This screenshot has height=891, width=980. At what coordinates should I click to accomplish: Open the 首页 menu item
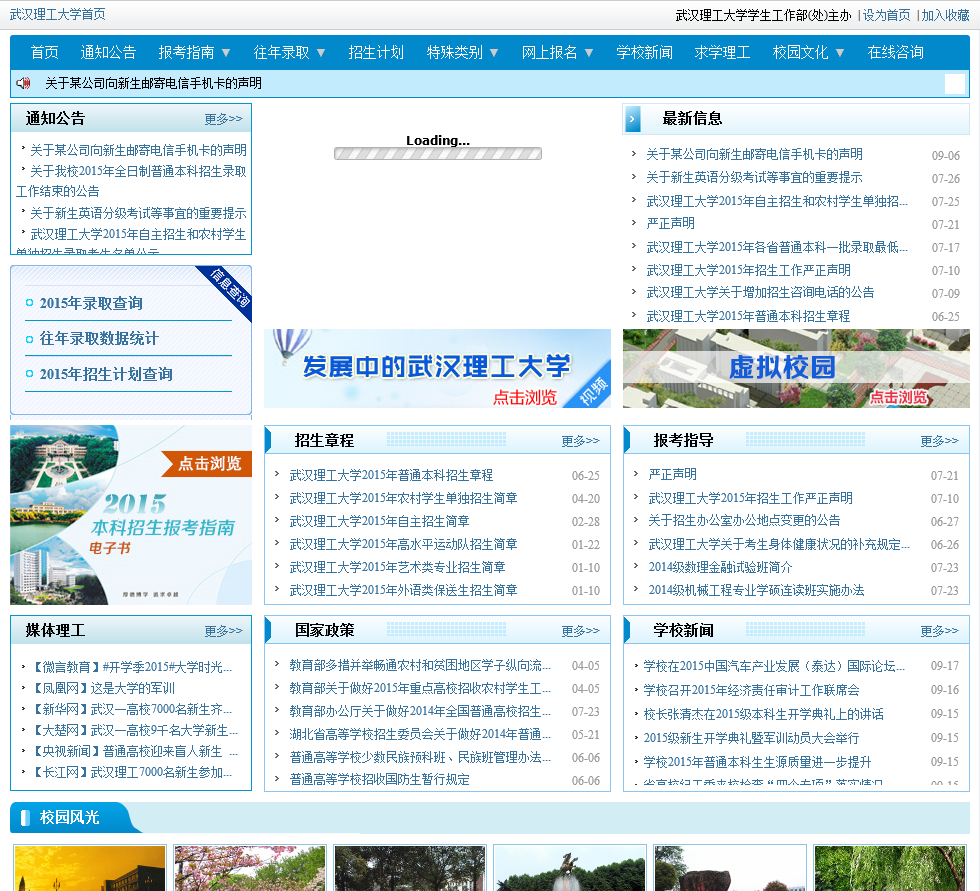click(x=44, y=52)
